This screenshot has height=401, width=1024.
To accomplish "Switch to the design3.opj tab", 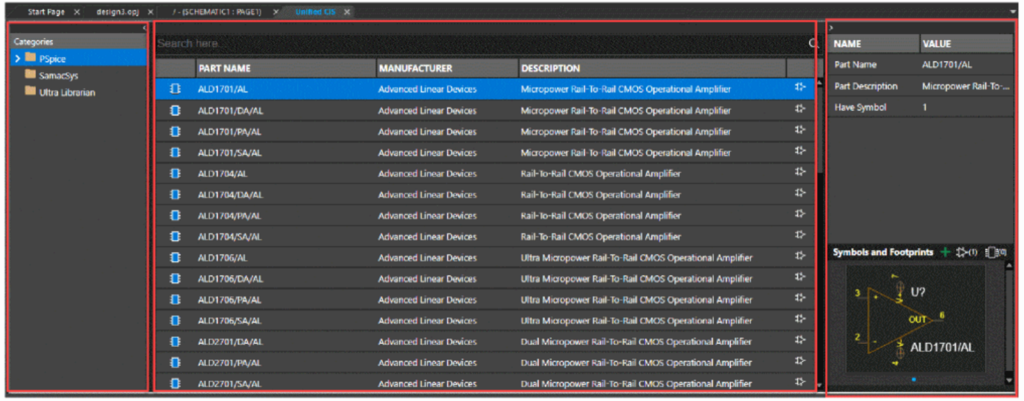I will [x=115, y=11].
